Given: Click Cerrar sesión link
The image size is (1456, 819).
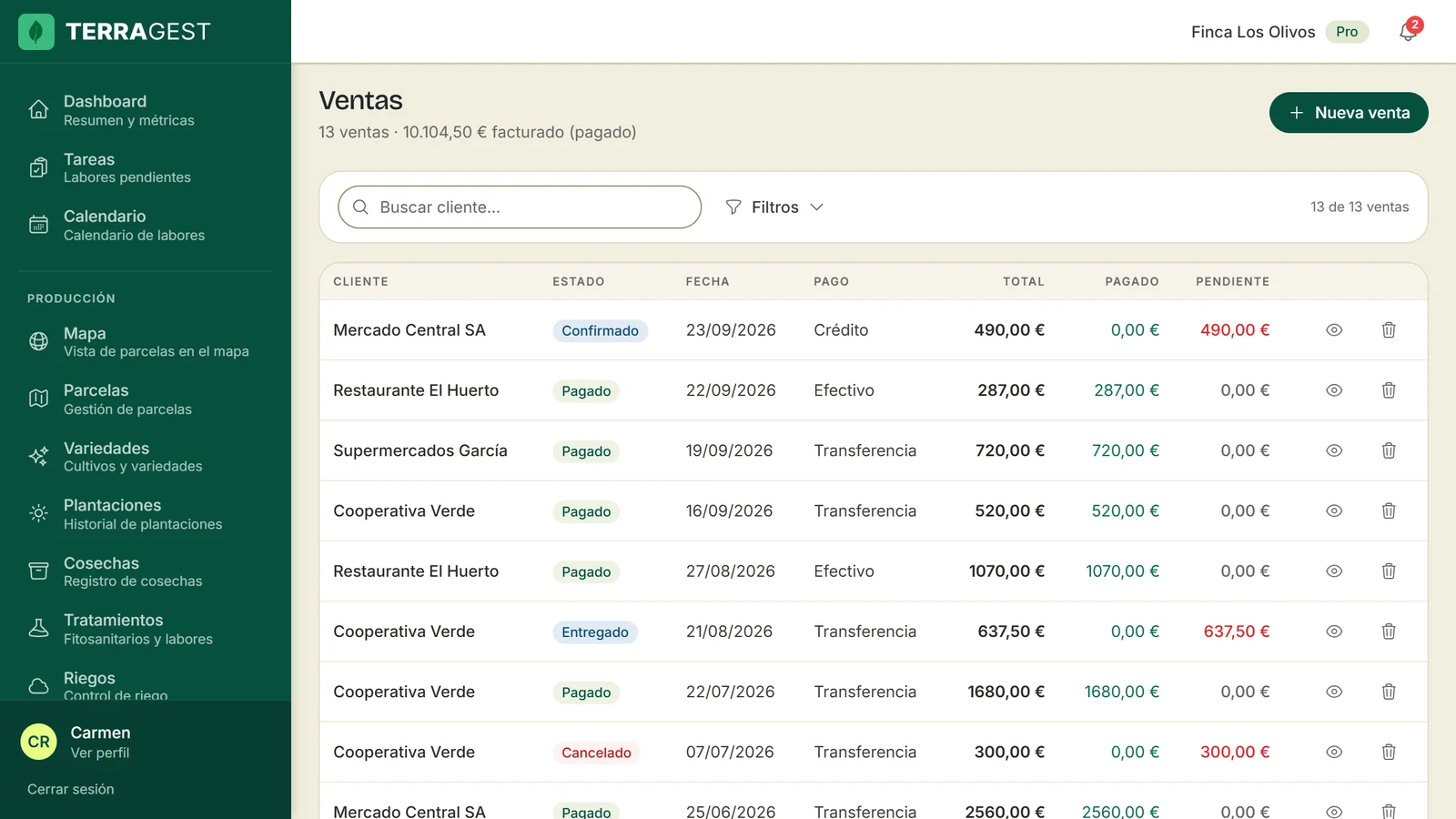Looking at the screenshot, I should (x=71, y=789).
